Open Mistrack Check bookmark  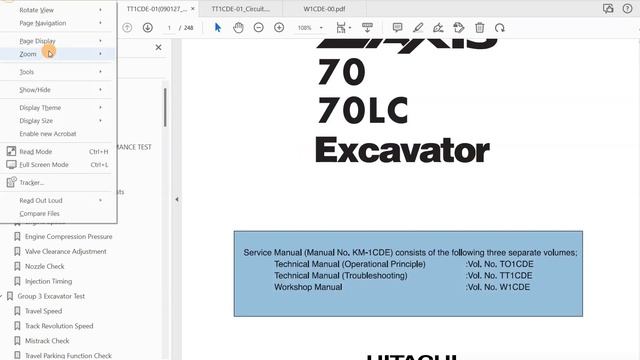[x=47, y=341]
